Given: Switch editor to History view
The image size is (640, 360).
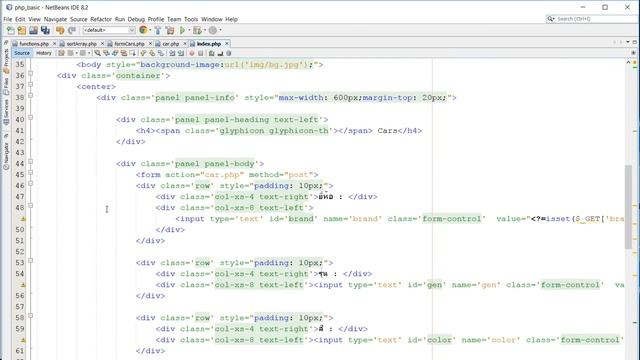Looking at the screenshot, I should [x=44, y=53].
